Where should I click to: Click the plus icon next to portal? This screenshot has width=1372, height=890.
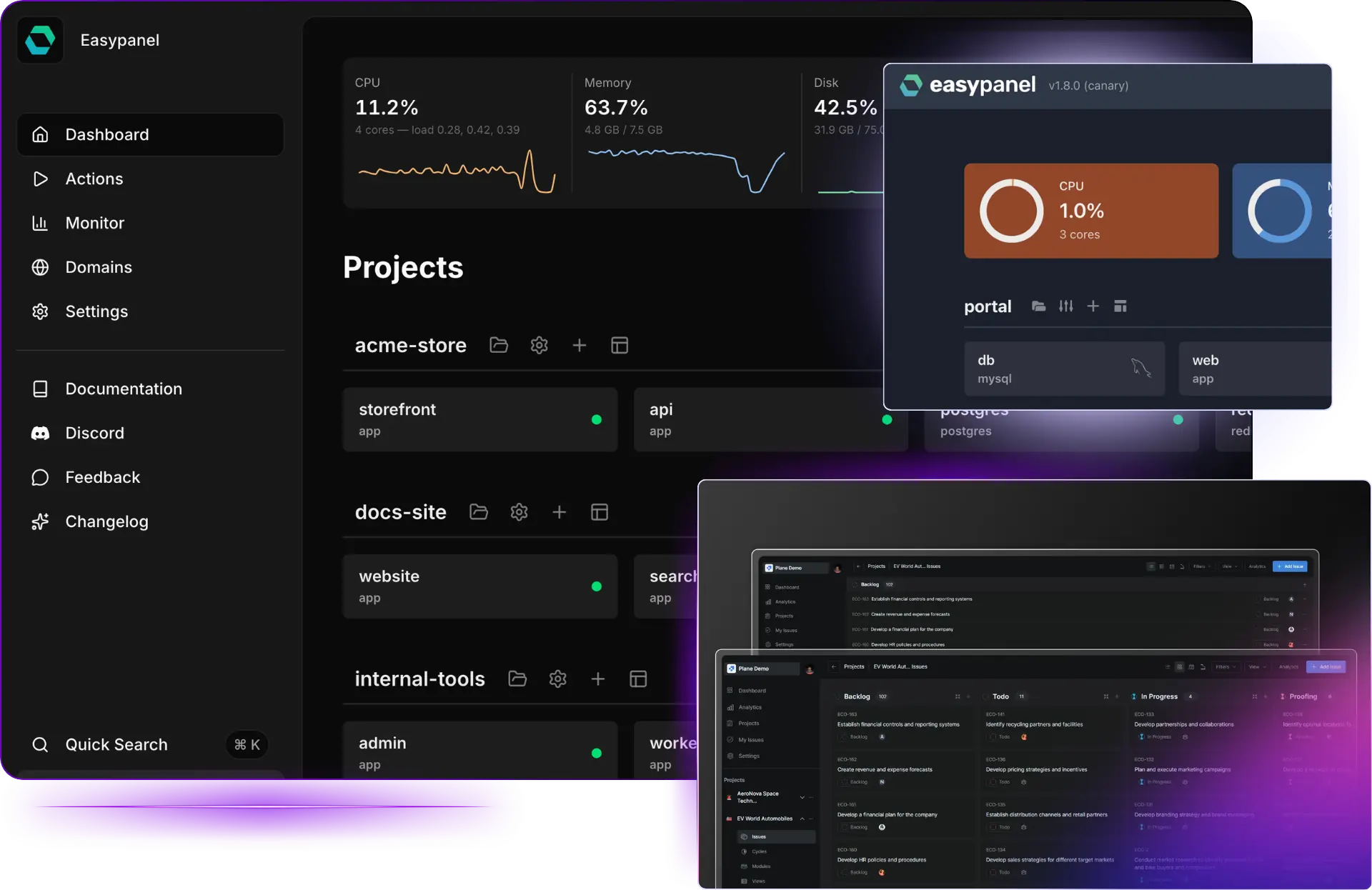1093,306
